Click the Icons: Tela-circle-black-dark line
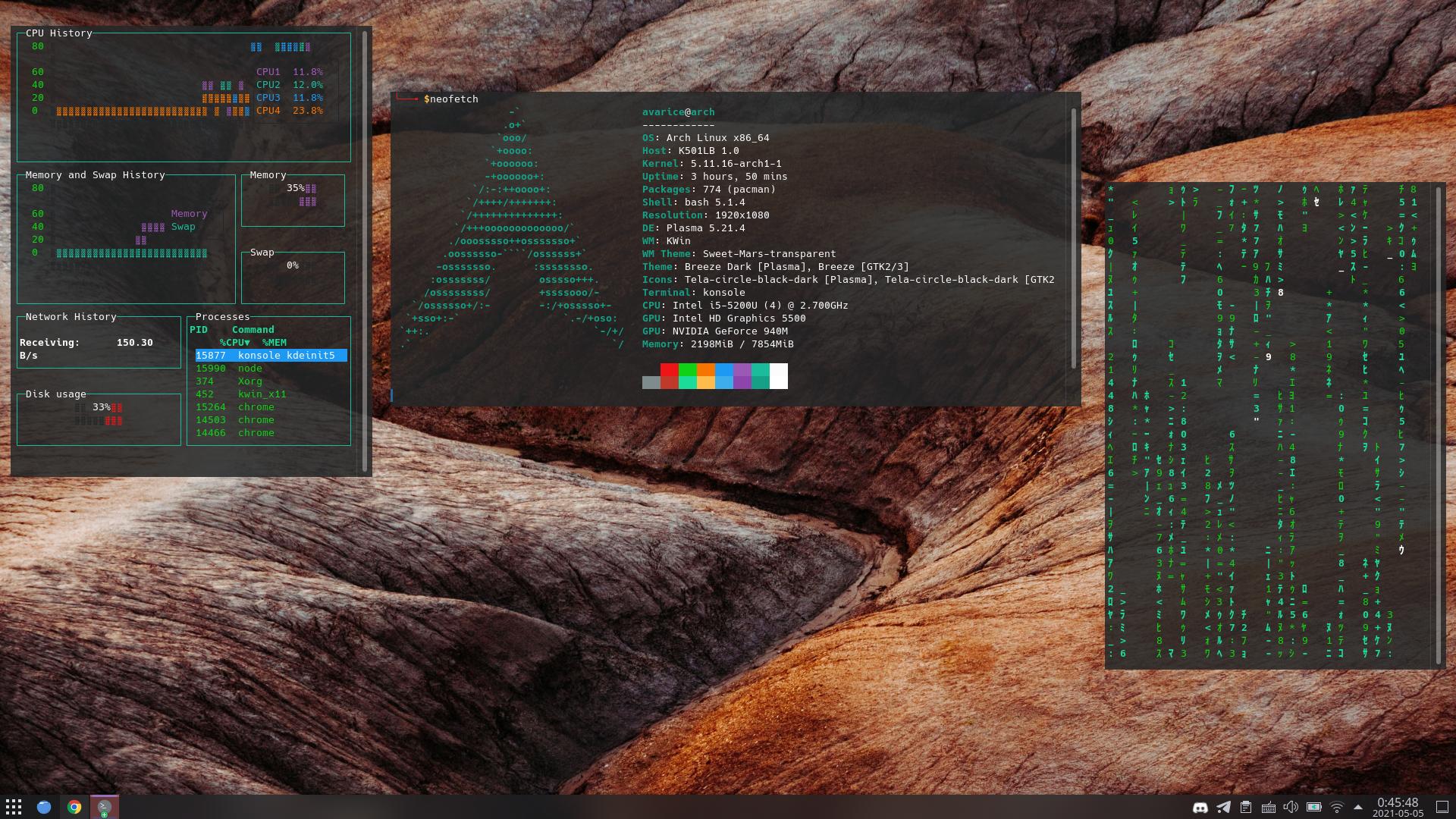1456x819 pixels. pyautogui.click(x=849, y=280)
